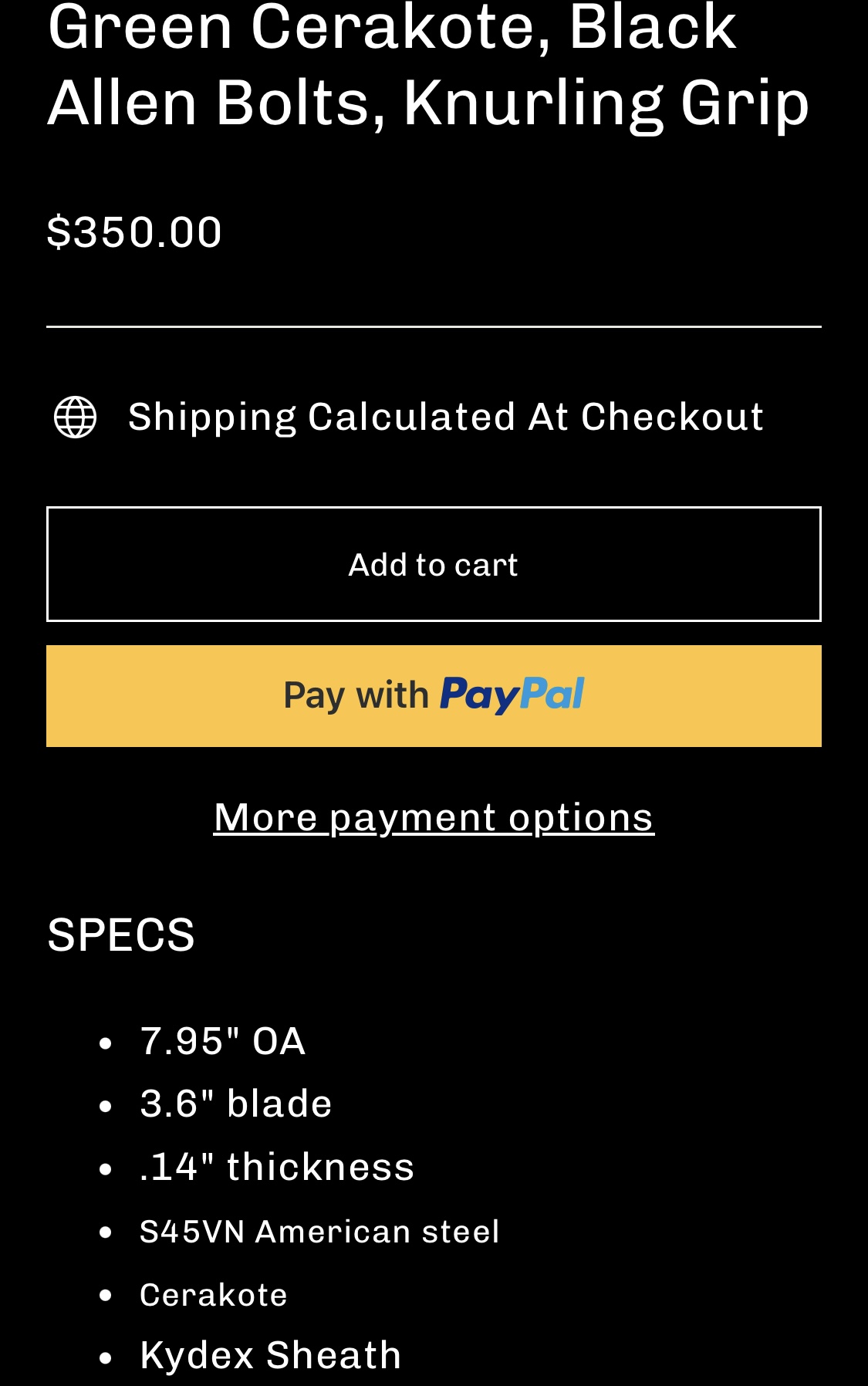Click the SPECS heading

tap(121, 935)
